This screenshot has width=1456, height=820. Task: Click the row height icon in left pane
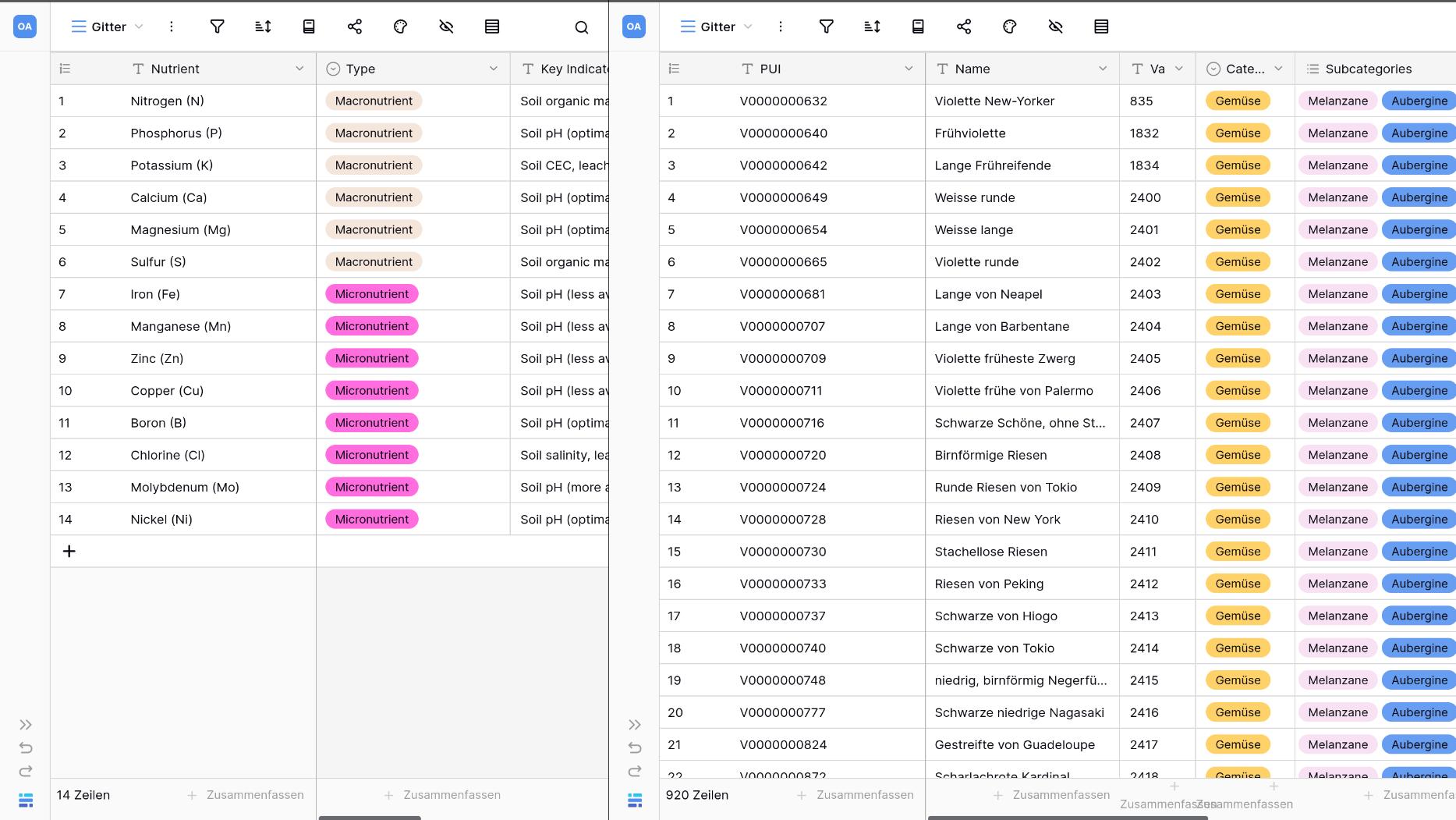492,27
